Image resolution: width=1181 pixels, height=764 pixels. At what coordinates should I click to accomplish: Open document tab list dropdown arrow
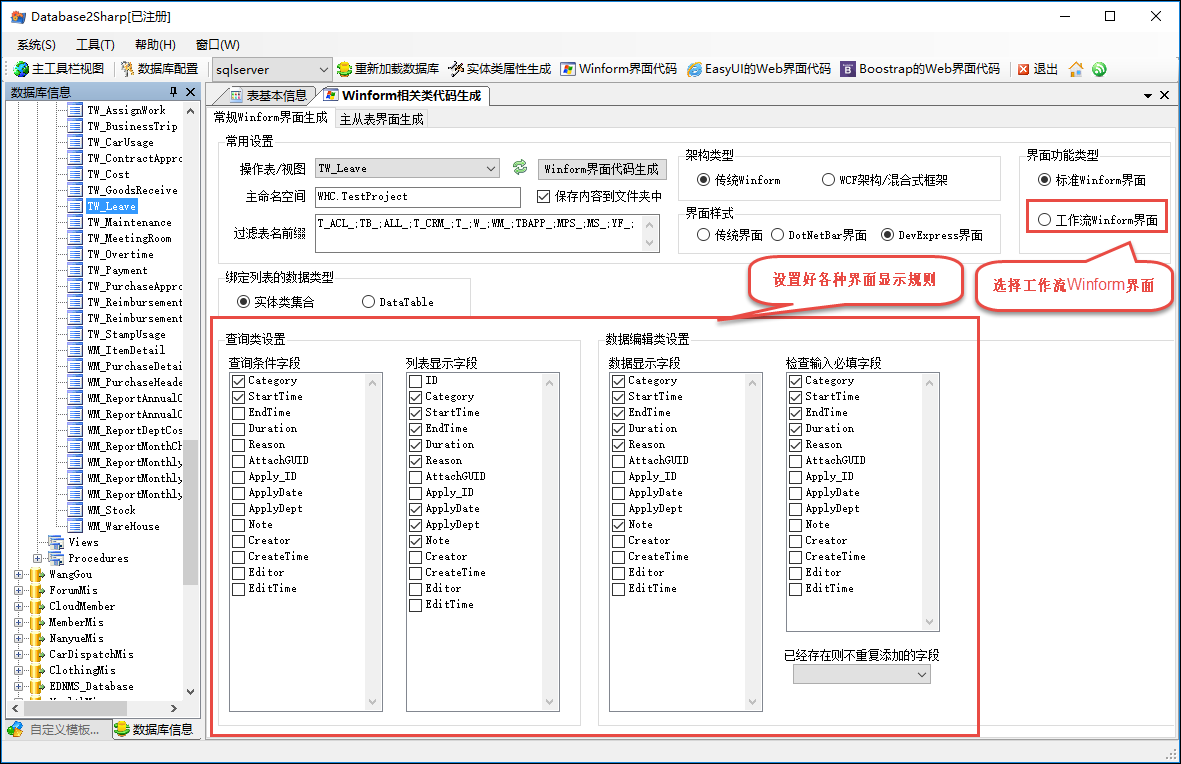[x=1148, y=96]
